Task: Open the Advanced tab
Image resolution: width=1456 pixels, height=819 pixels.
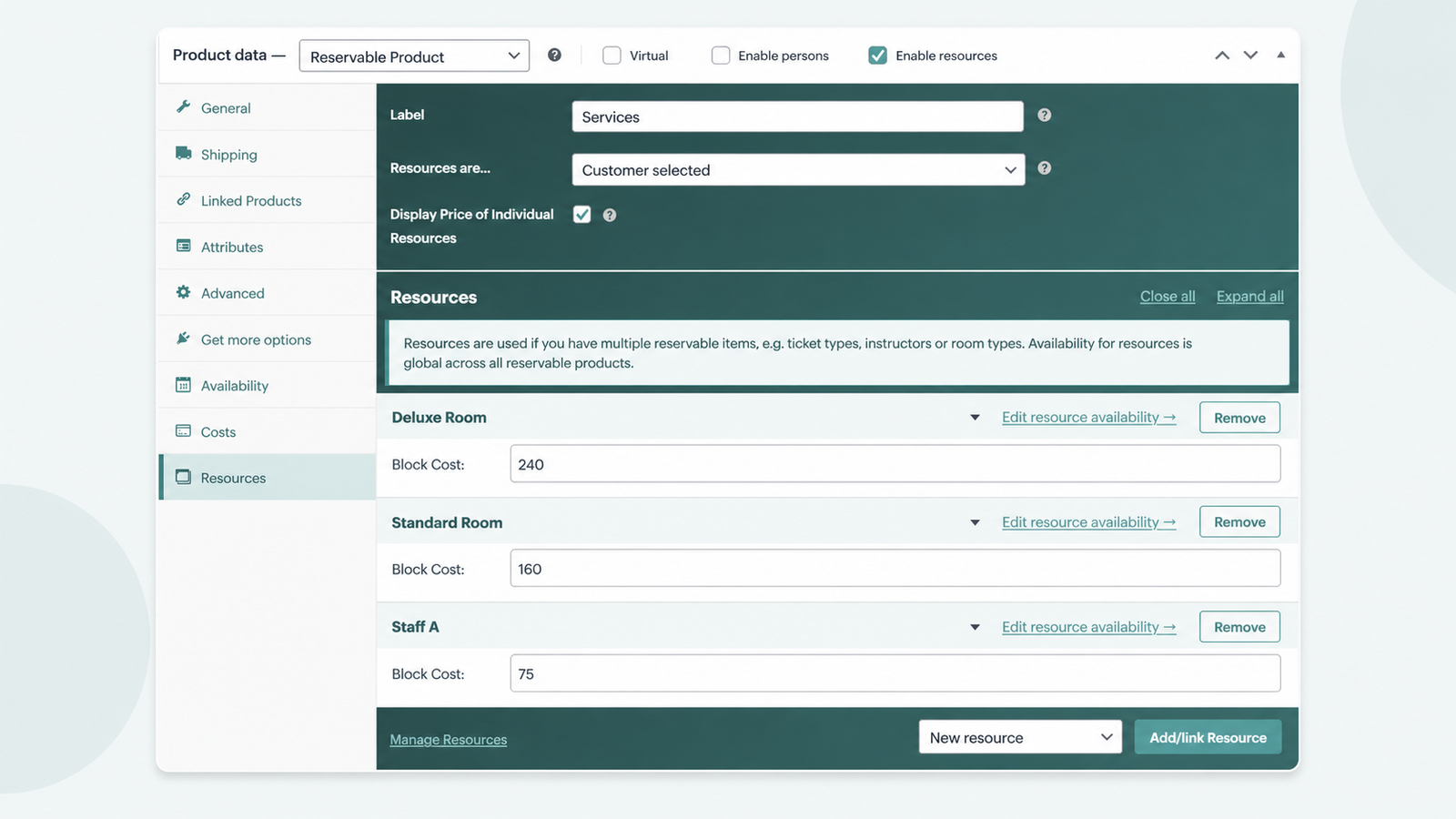Action: point(268,293)
